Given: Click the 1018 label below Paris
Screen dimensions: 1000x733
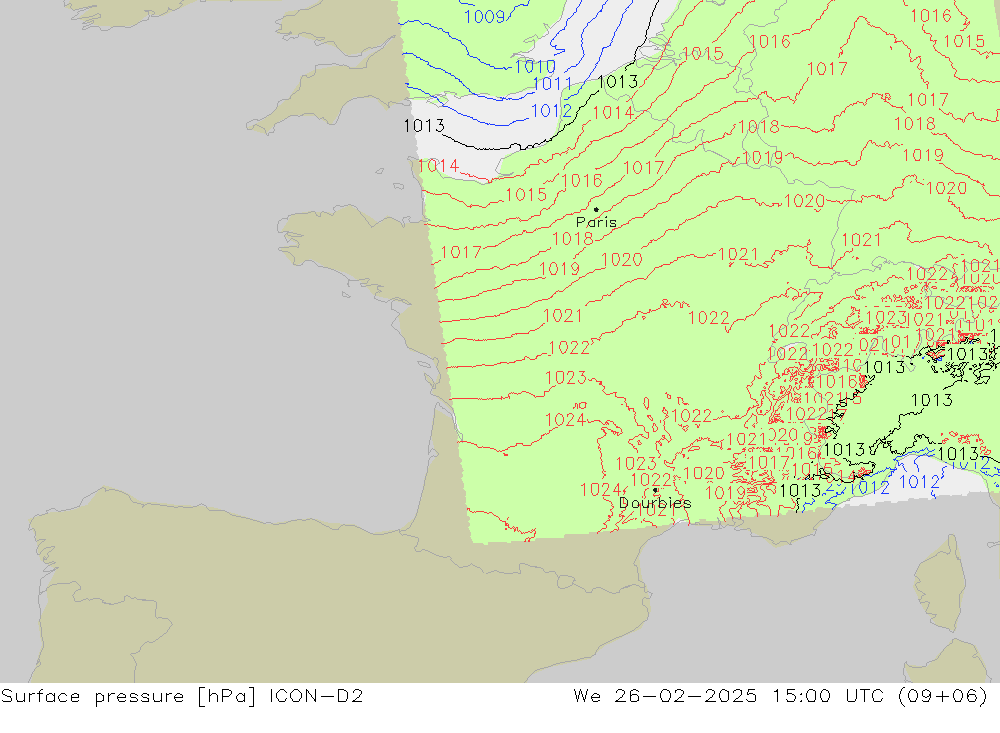Looking at the screenshot, I should point(573,239).
